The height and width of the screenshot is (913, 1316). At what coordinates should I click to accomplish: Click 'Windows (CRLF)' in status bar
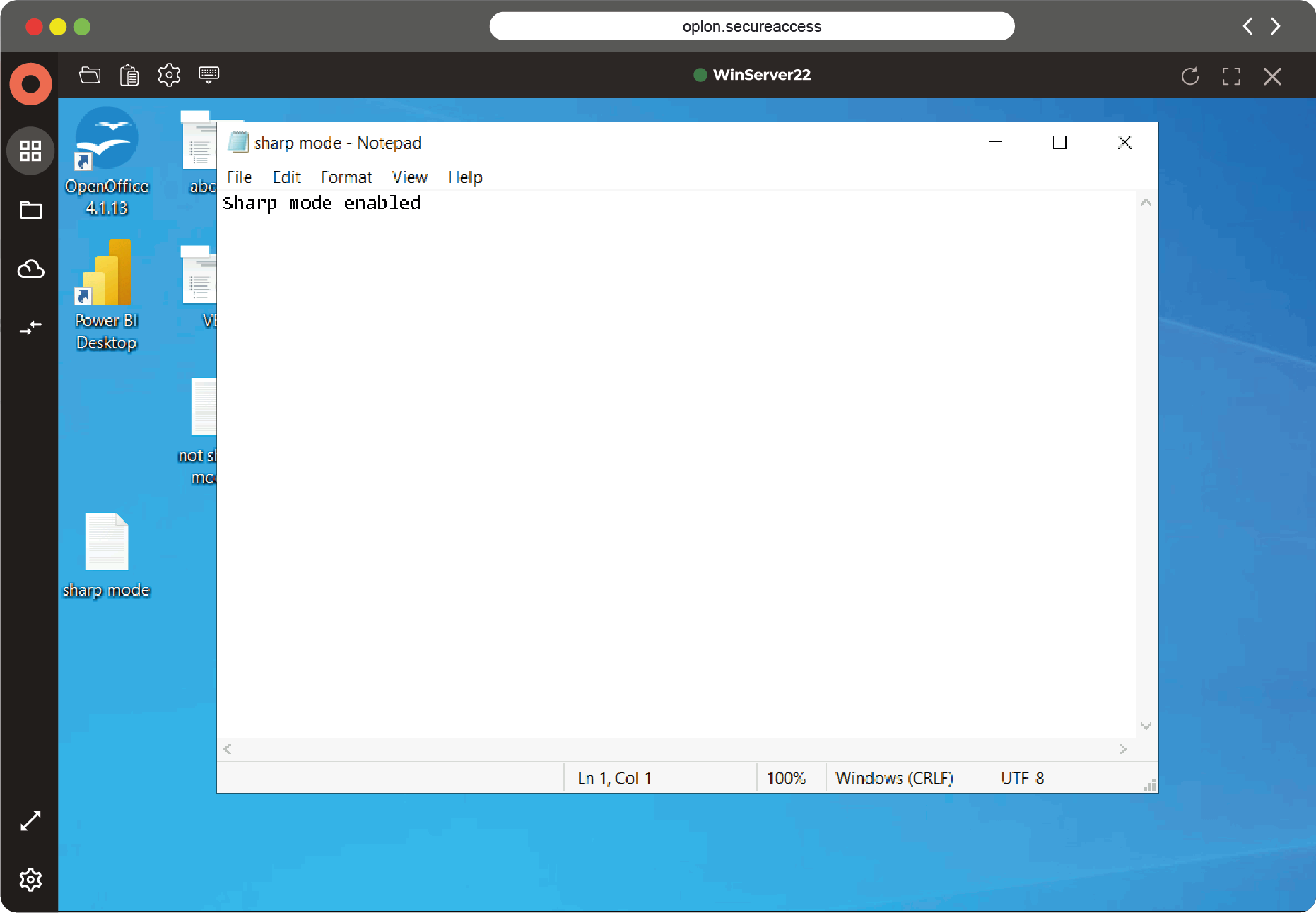coord(894,778)
